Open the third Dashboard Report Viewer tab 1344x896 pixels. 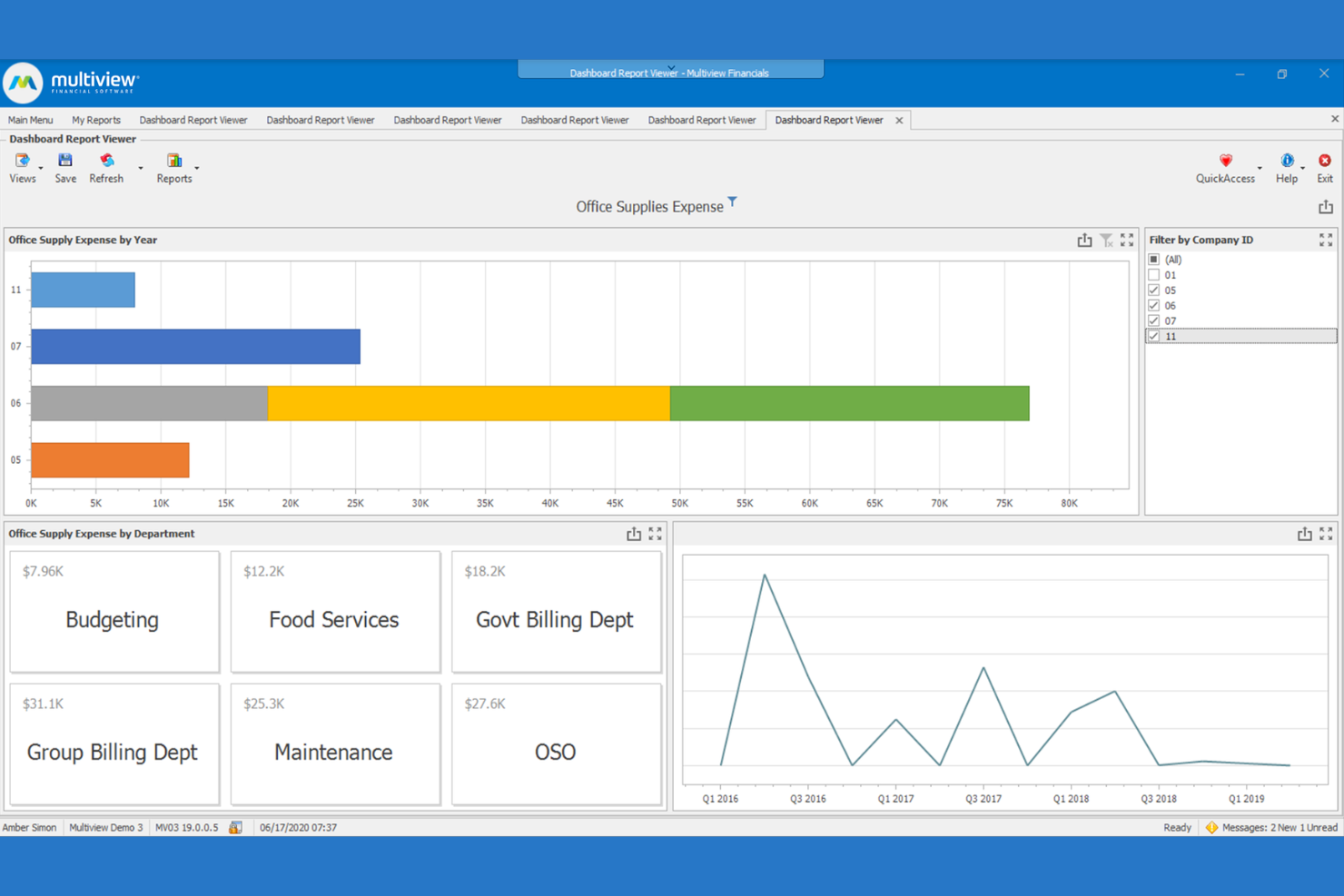click(x=448, y=120)
